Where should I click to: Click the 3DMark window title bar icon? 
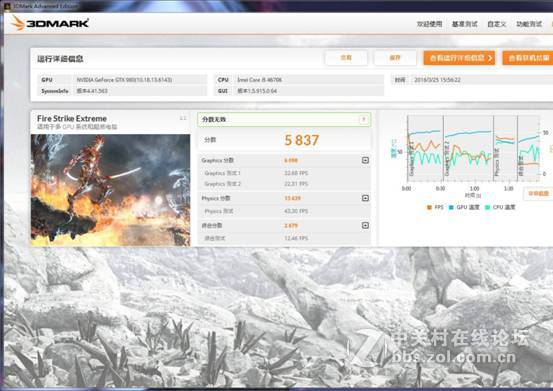[x=7, y=6]
